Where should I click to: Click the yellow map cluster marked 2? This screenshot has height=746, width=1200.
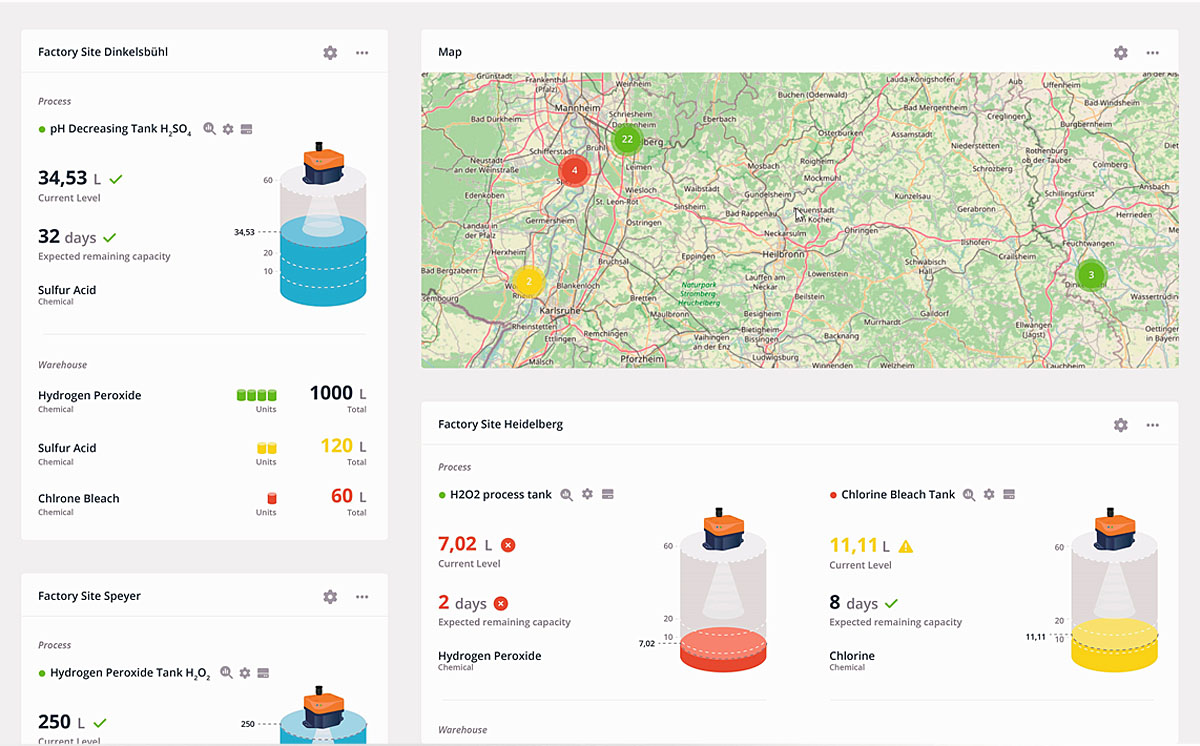click(x=529, y=282)
